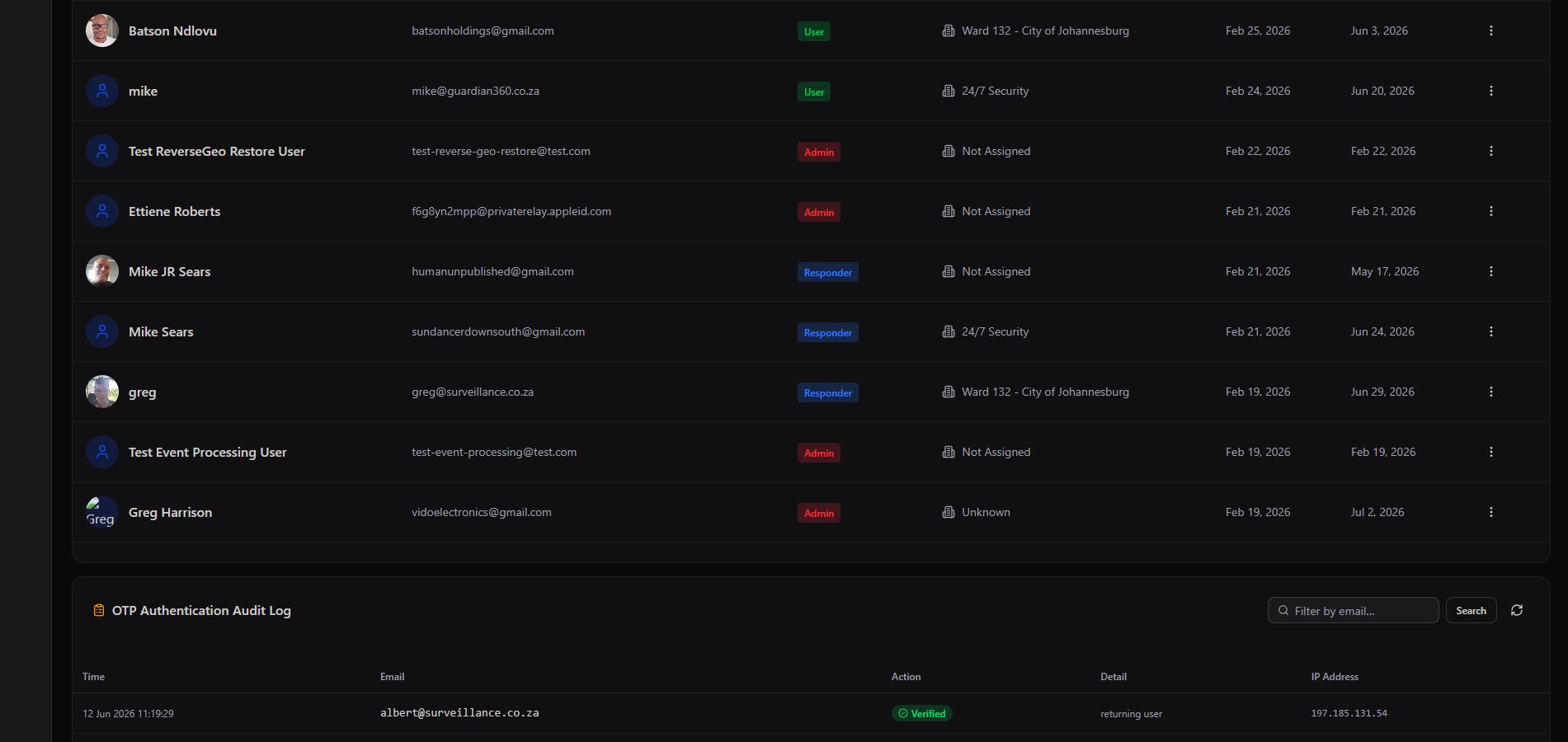
Task: Select email greg@surveillance.co.za
Action: tap(473, 392)
